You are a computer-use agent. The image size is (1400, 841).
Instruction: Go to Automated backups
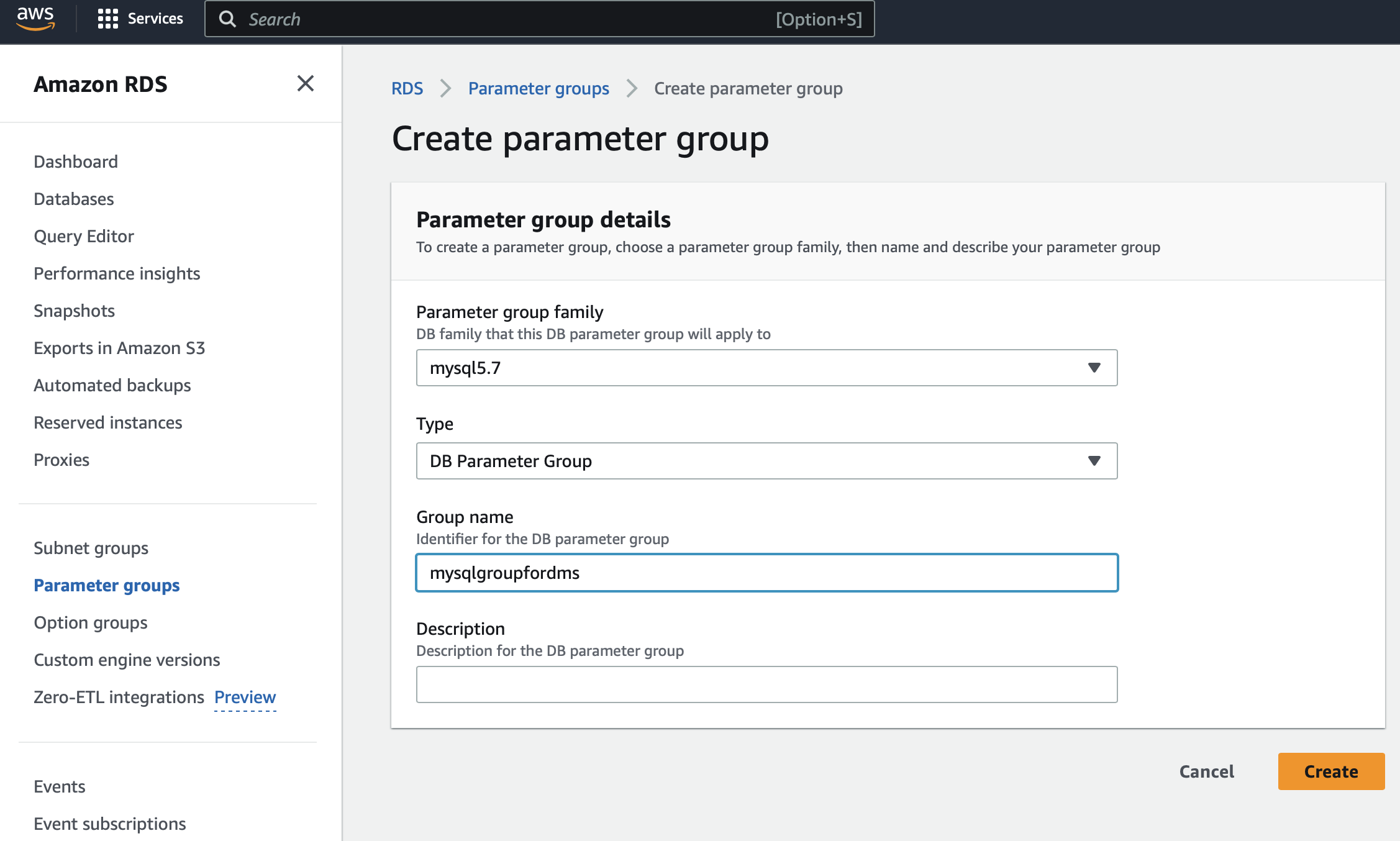112,385
